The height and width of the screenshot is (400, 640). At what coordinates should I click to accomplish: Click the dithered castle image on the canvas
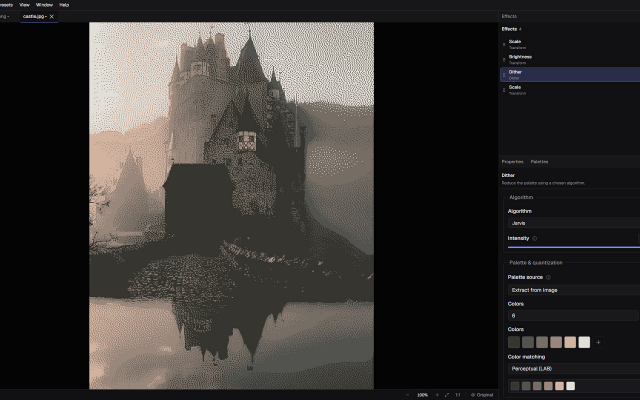tap(231, 205)
